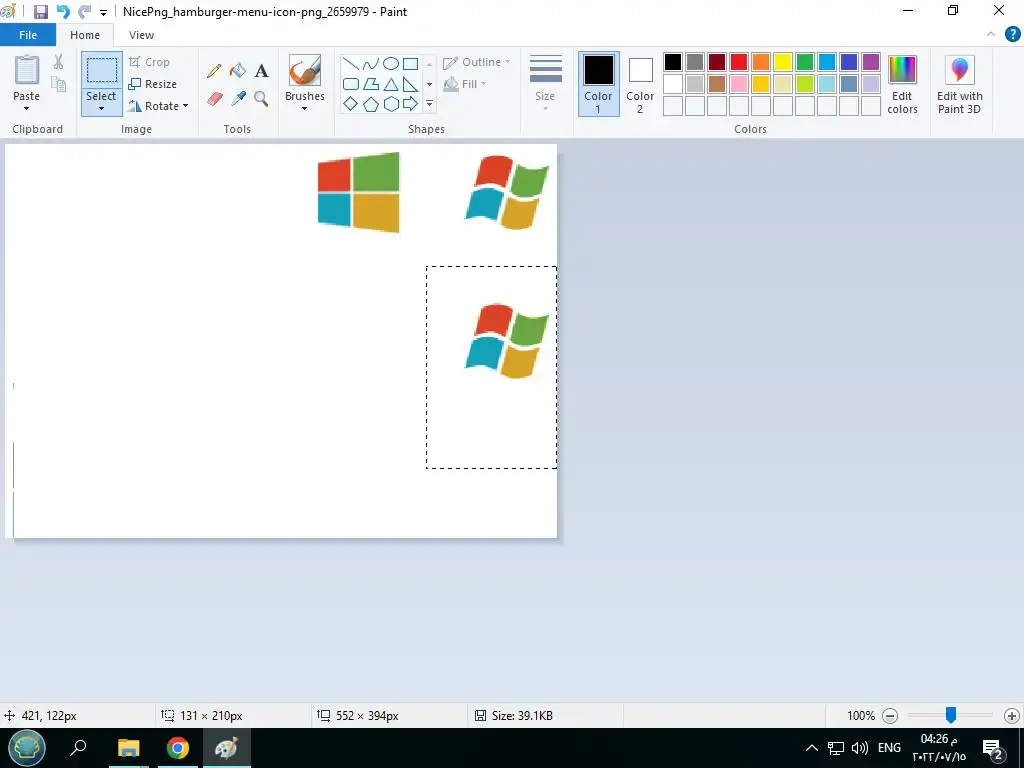
Task: Open the notification center icon
Action: (993, 748)
